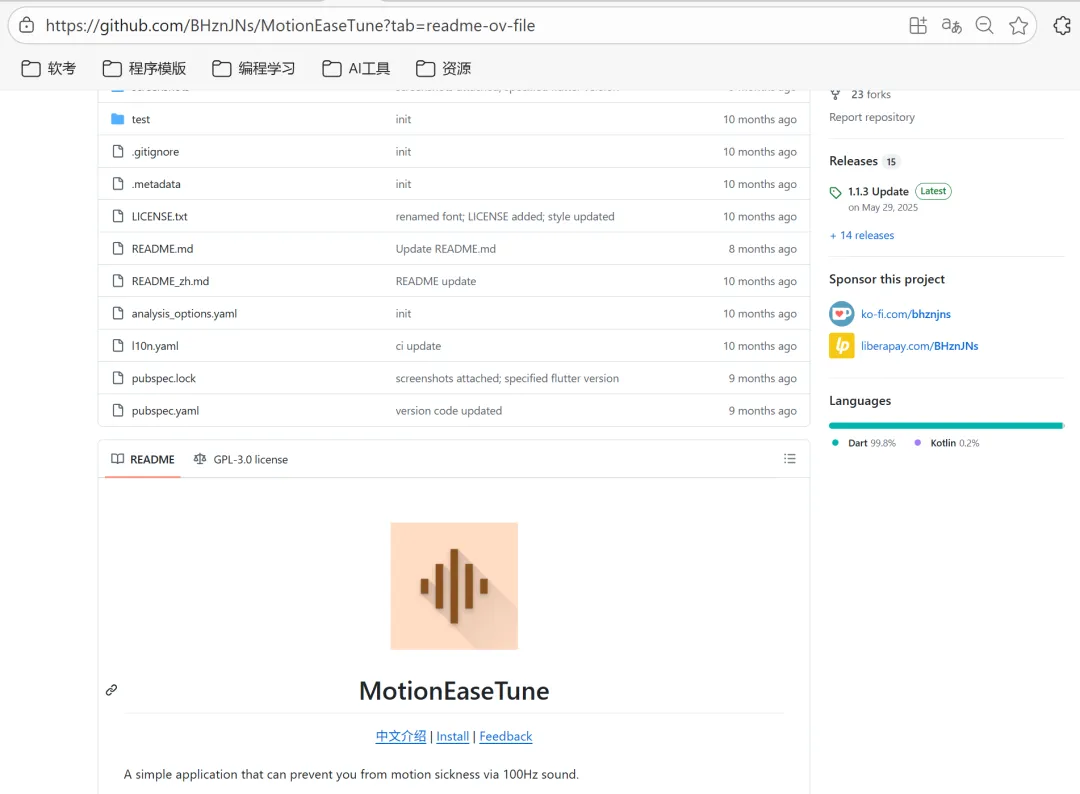This screenshot has width=1080, height=794.
Task: Click '8 months ago' on README.md row
Action: pyautogui.click(x=762, y=249)
